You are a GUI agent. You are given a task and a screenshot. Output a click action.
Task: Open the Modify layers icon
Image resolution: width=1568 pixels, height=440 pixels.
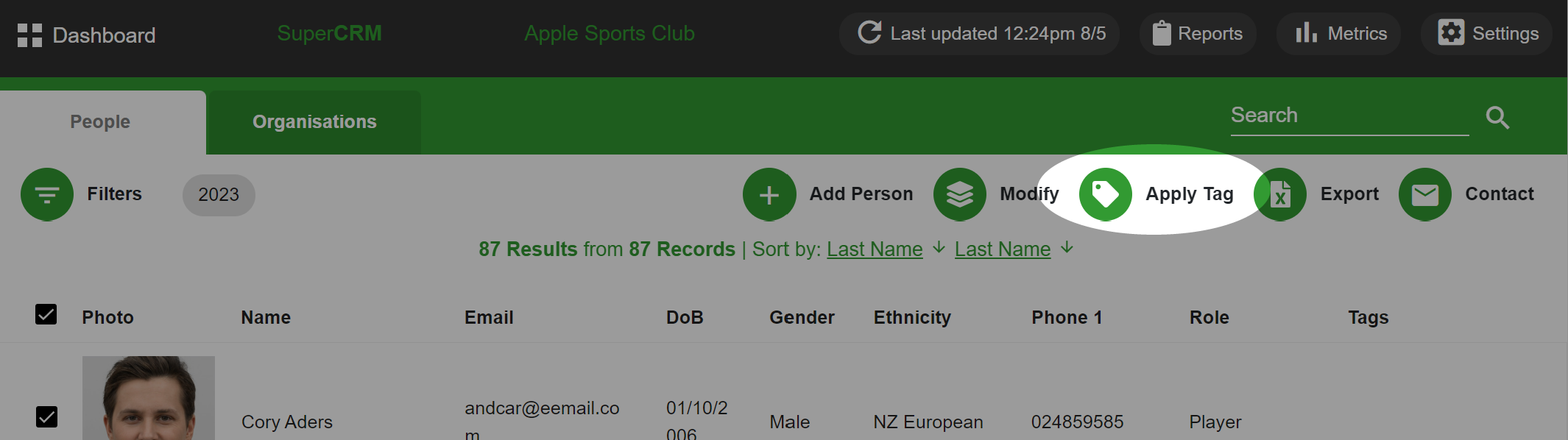coord(960,194)
